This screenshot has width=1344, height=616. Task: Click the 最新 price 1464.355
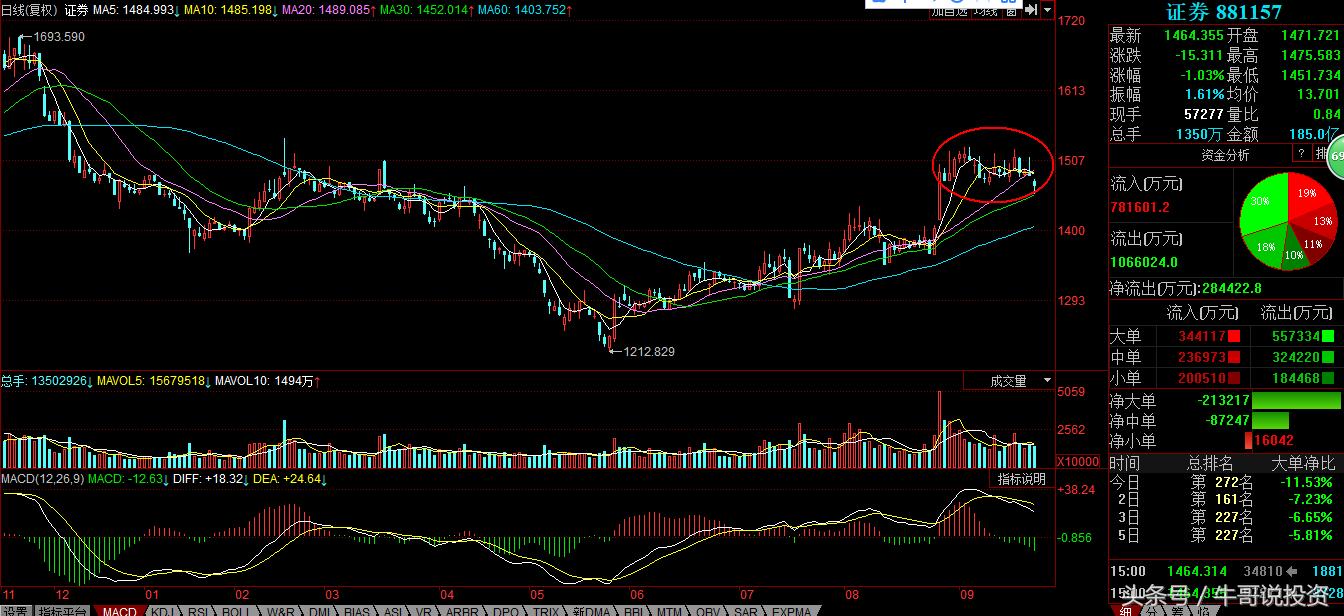coord(1194,35)
